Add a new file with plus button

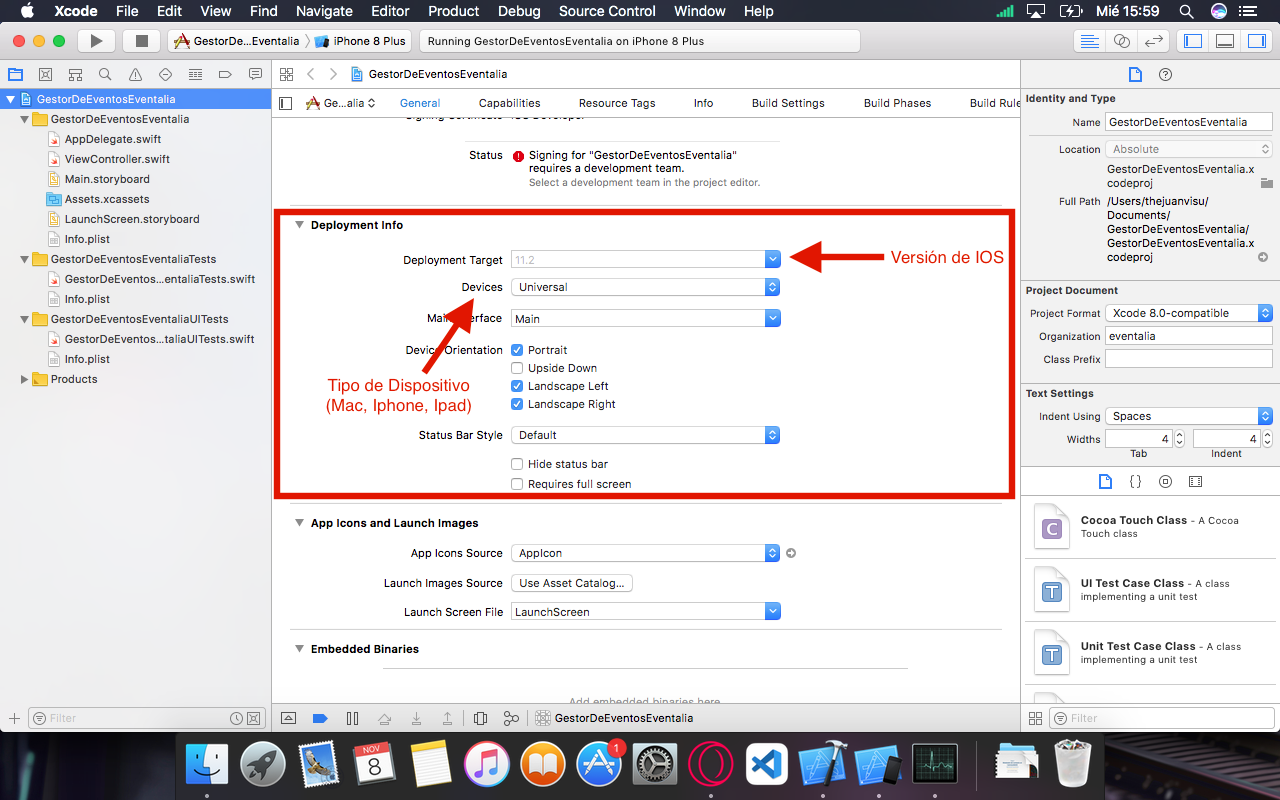[x=14, y=718]
